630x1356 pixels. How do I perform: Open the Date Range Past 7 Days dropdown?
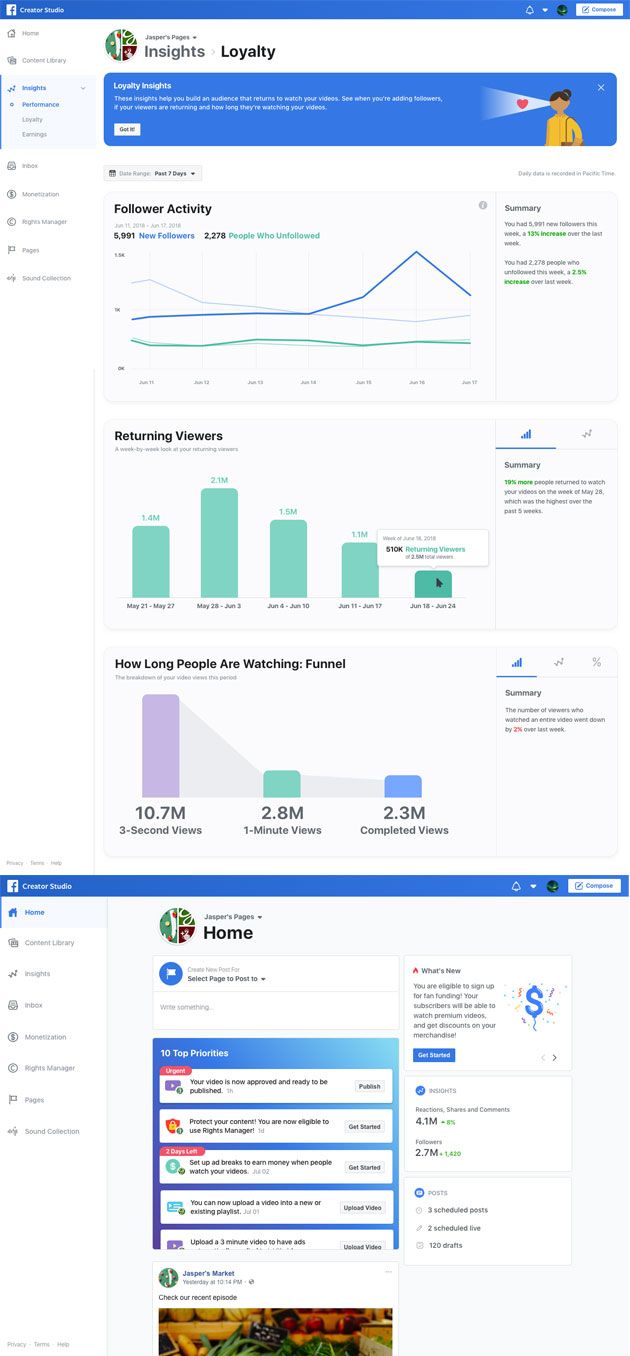tap(153, 173)
